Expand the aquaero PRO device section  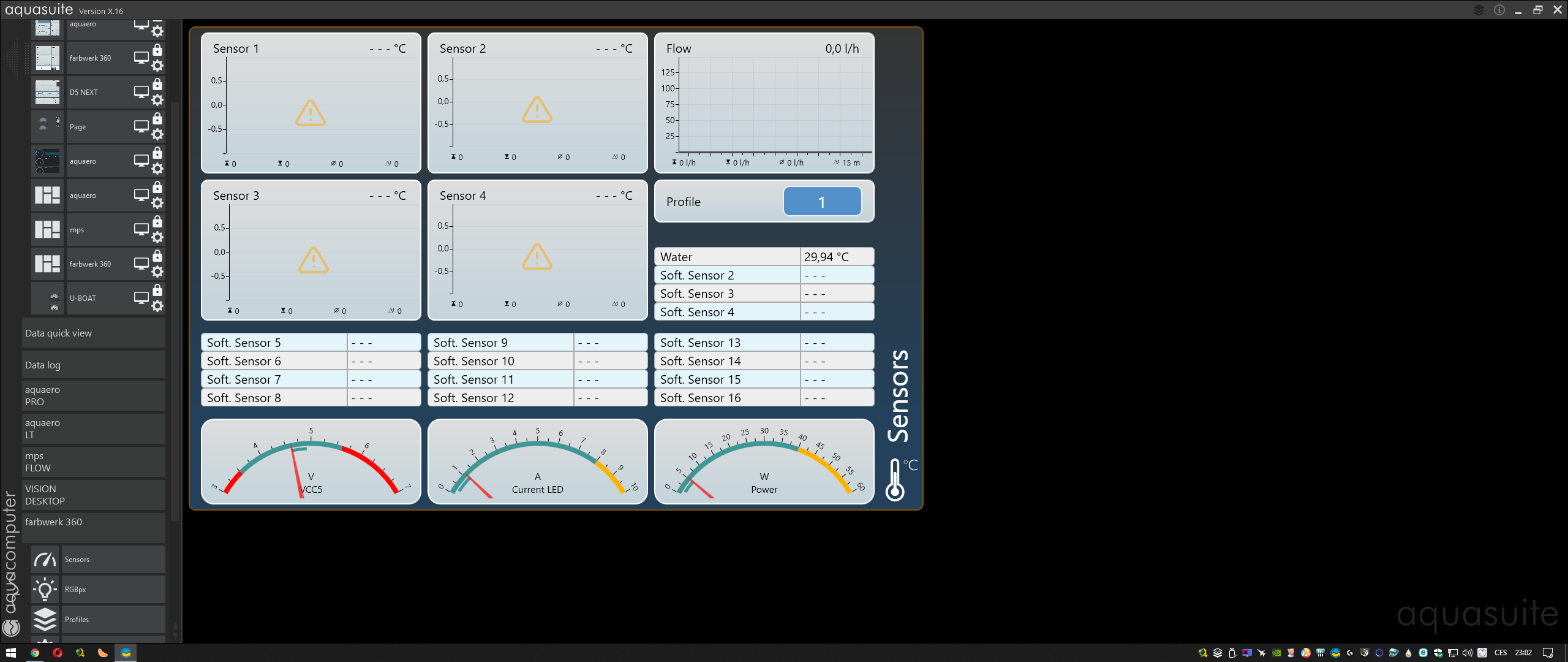point(93,396)
